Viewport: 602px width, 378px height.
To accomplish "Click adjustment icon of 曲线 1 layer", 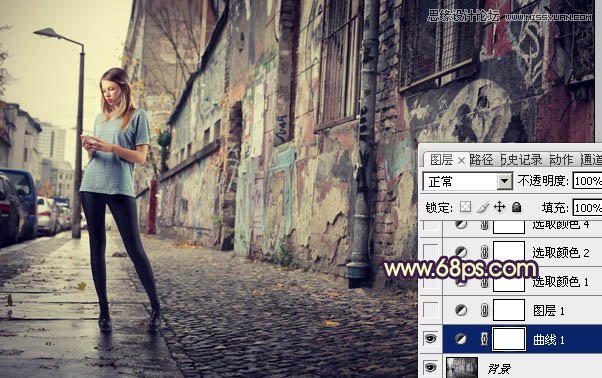I will (x=461, y=339).
